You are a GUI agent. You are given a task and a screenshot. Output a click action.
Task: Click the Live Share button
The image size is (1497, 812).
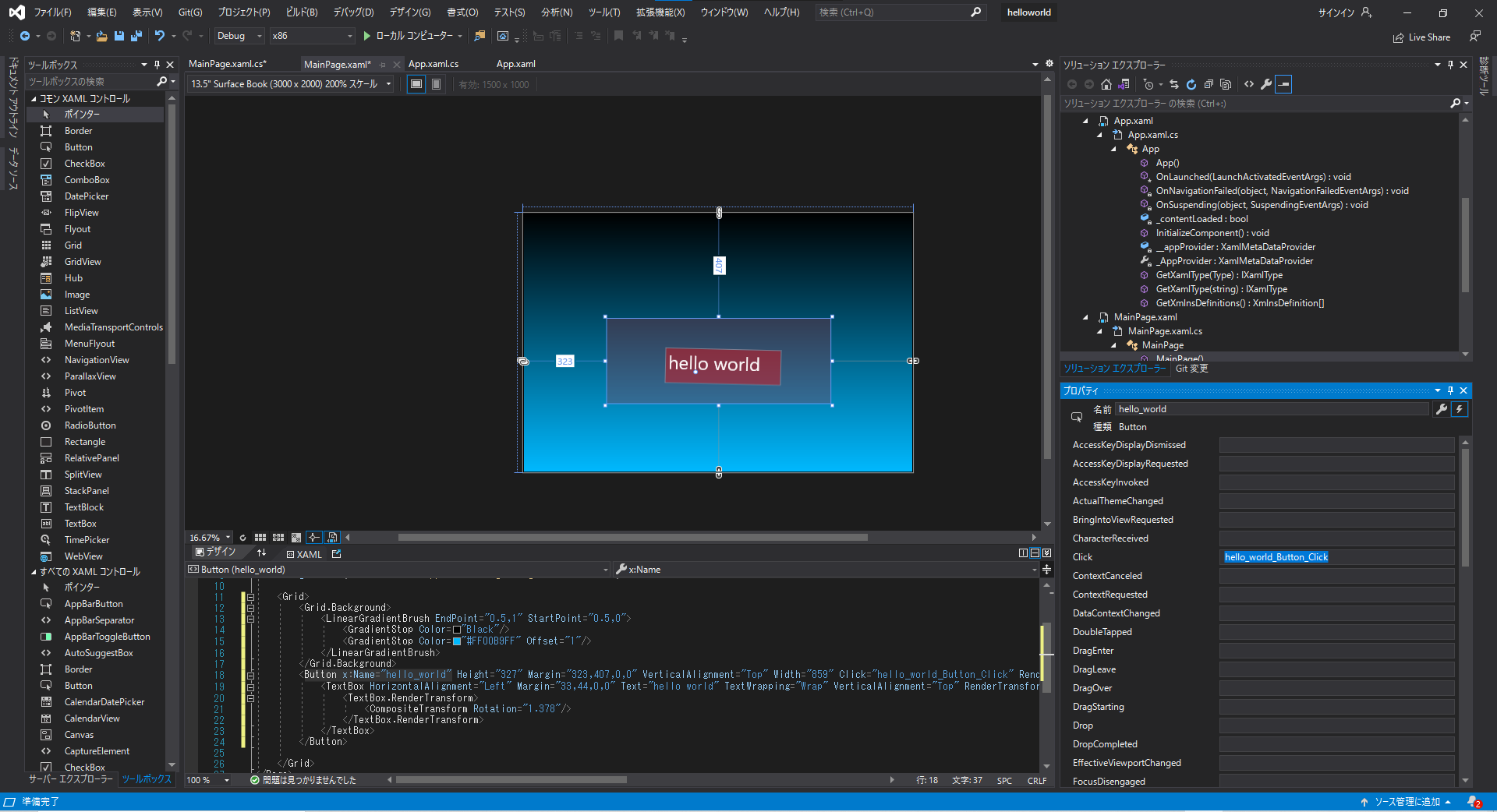point(1422,37)
